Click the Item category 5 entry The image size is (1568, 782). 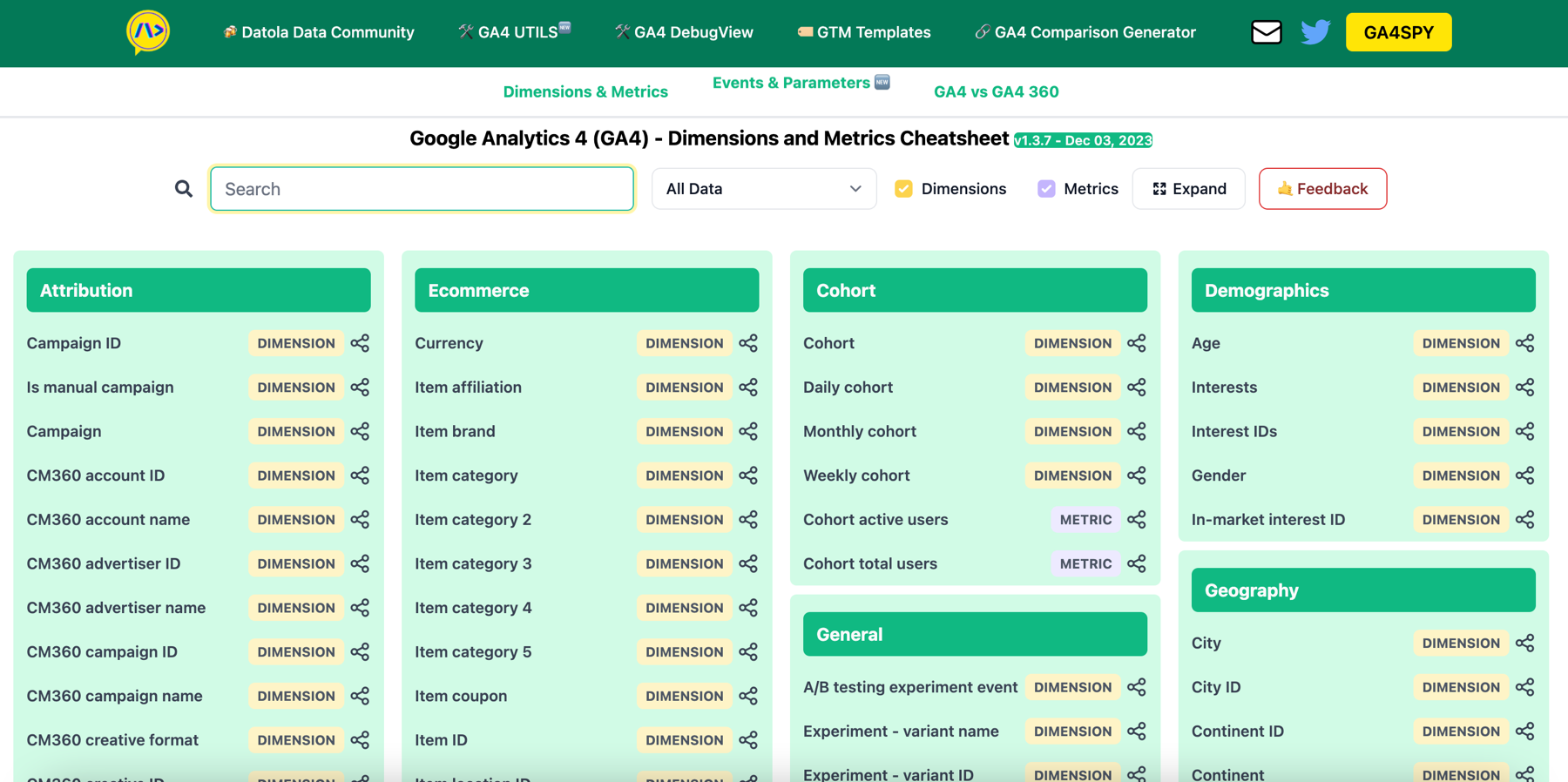click(473, 651)
